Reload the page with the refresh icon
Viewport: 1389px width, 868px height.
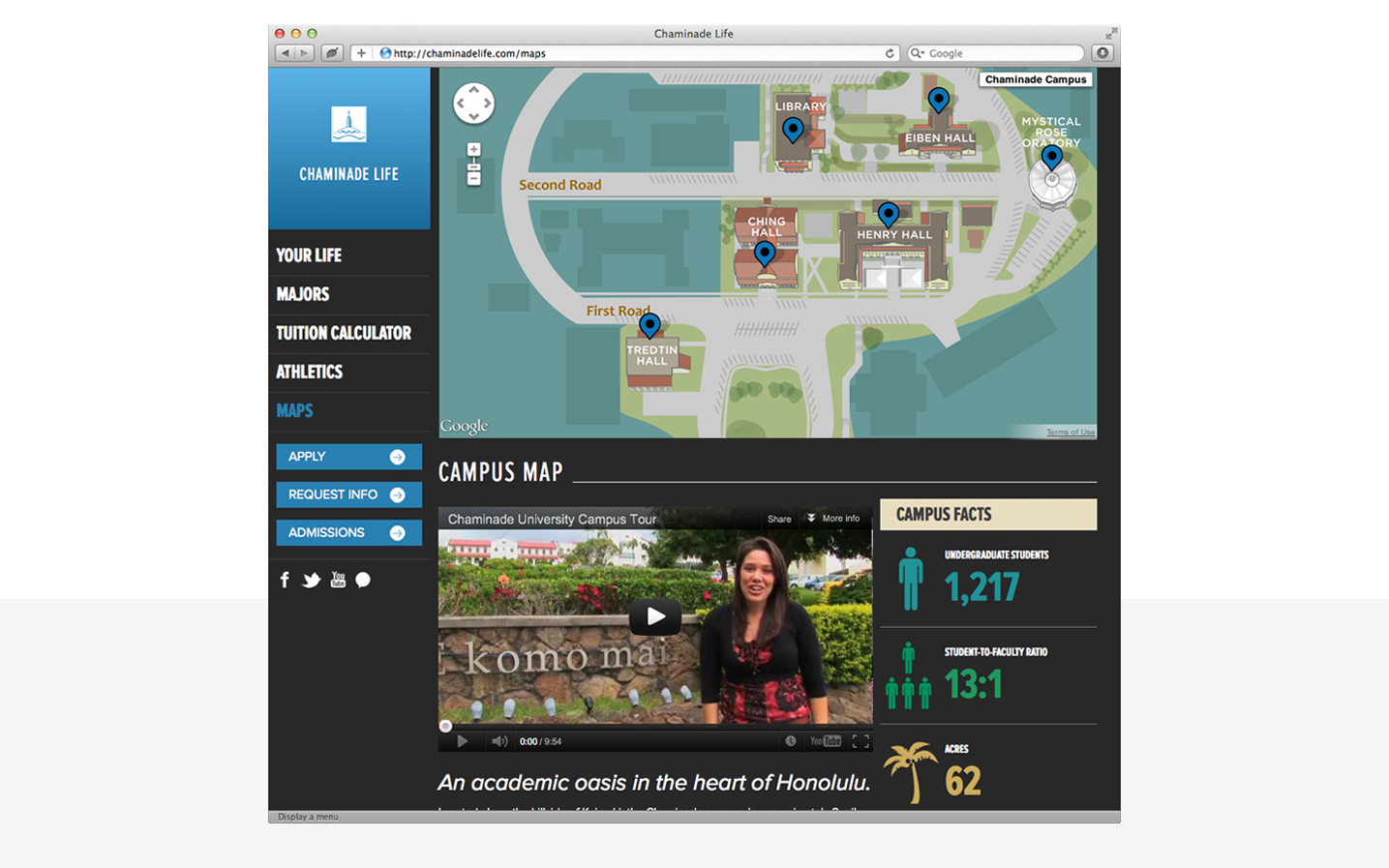click(890, 53)
